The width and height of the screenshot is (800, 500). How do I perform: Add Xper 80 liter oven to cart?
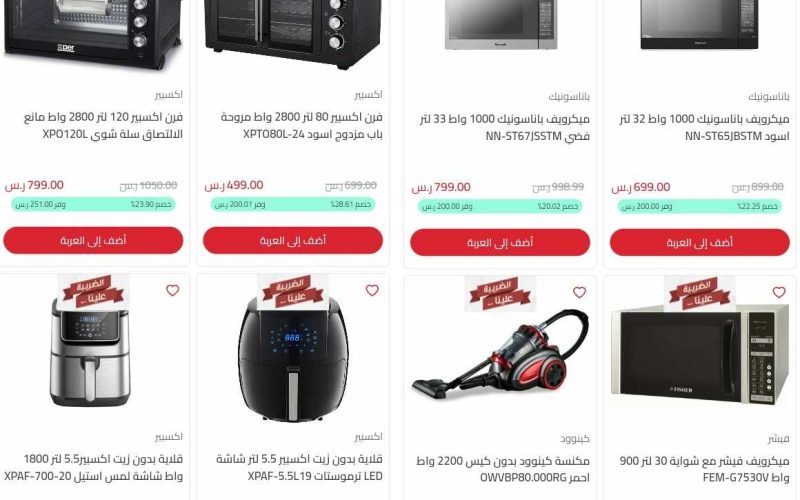292,240
